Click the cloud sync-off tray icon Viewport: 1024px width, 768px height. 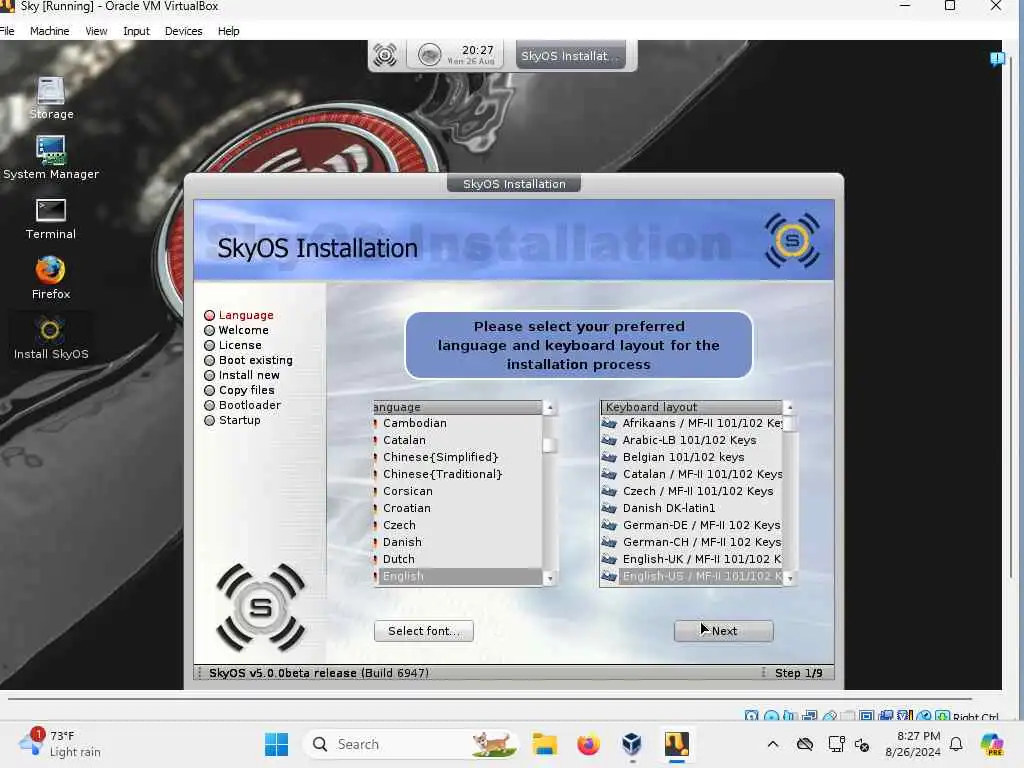pyautogui.click(x=805, y=744)
